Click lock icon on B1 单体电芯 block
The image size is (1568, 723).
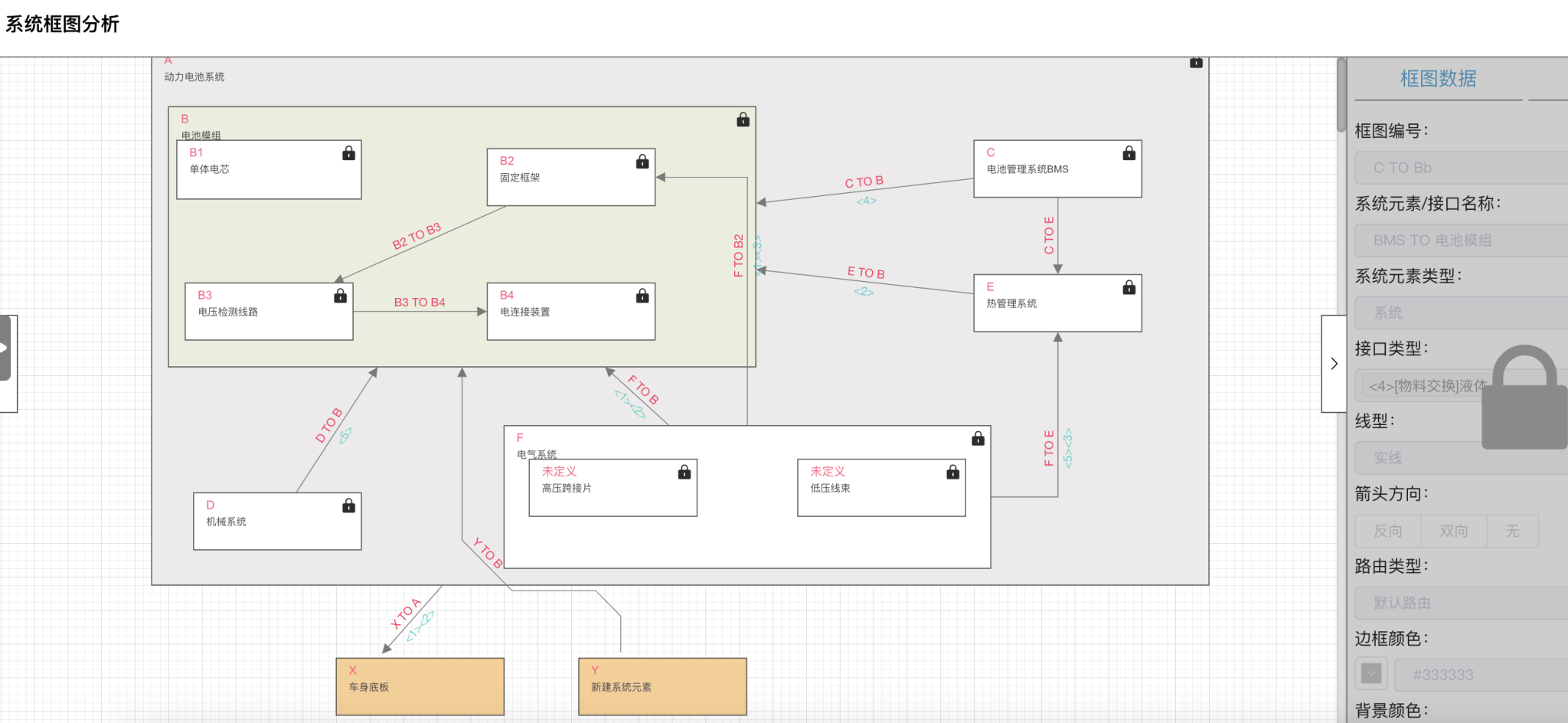(x=348, y=153)
